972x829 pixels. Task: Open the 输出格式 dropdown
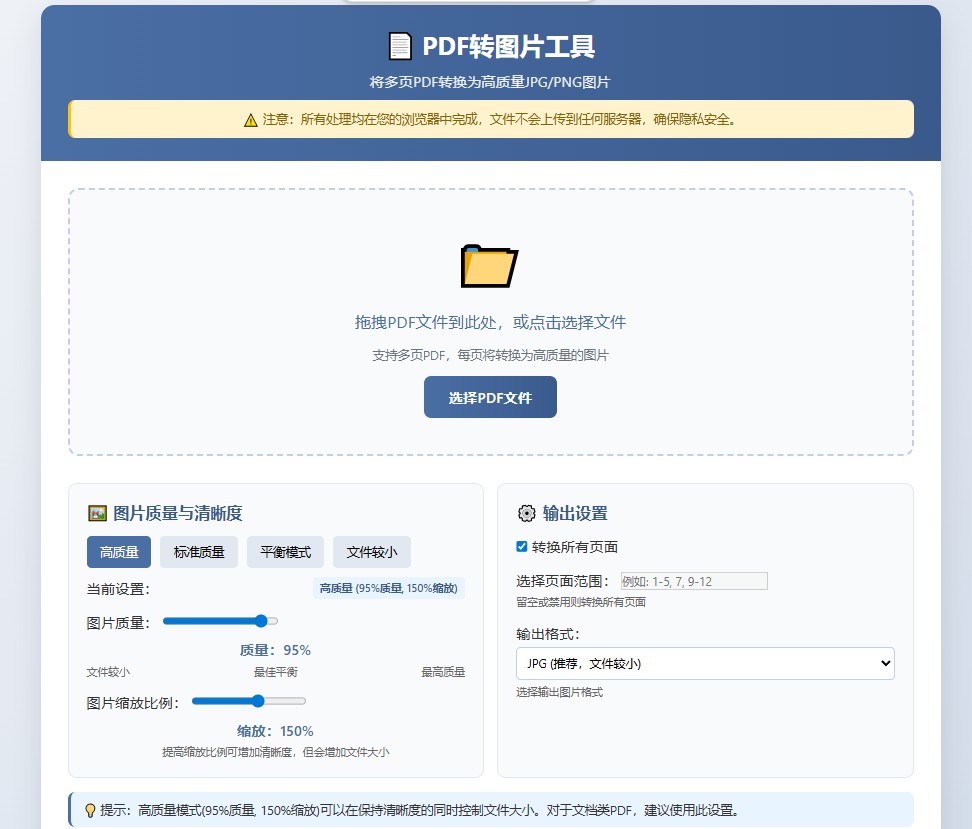tap(705, 663)
